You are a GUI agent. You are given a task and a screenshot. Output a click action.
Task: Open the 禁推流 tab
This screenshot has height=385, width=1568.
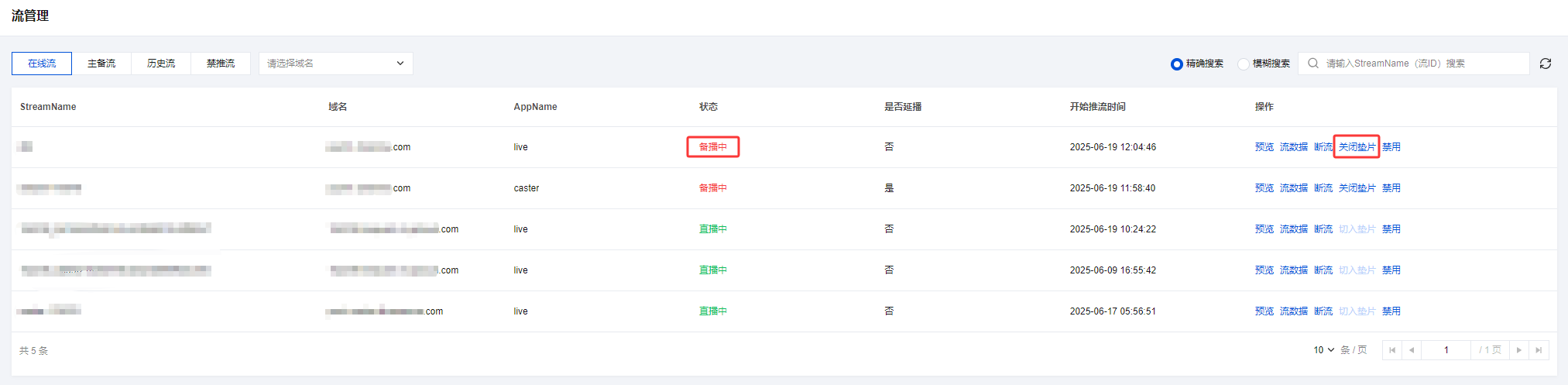[221, 64]
